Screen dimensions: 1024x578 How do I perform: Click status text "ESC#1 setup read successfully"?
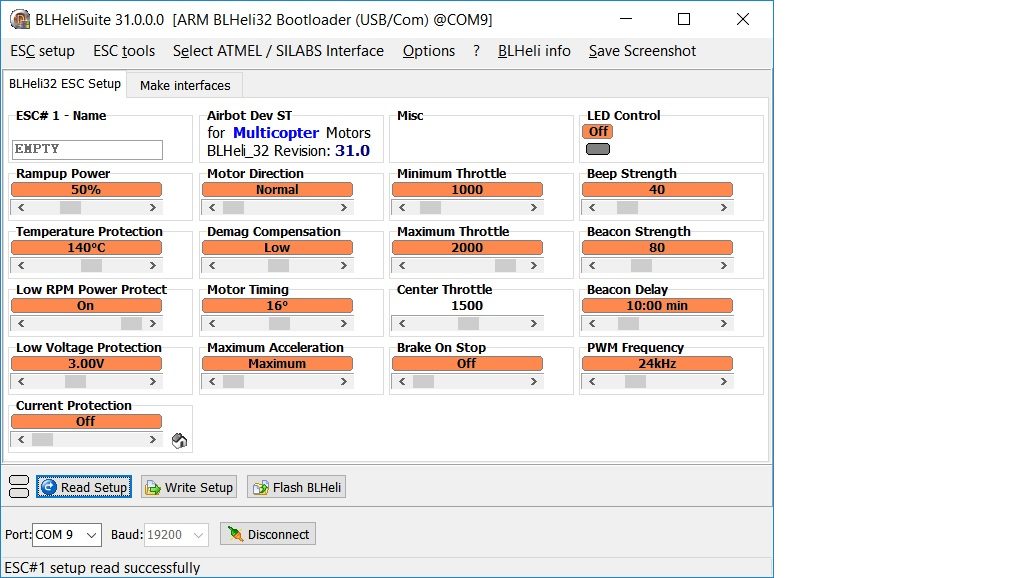[x=103, y=568]
